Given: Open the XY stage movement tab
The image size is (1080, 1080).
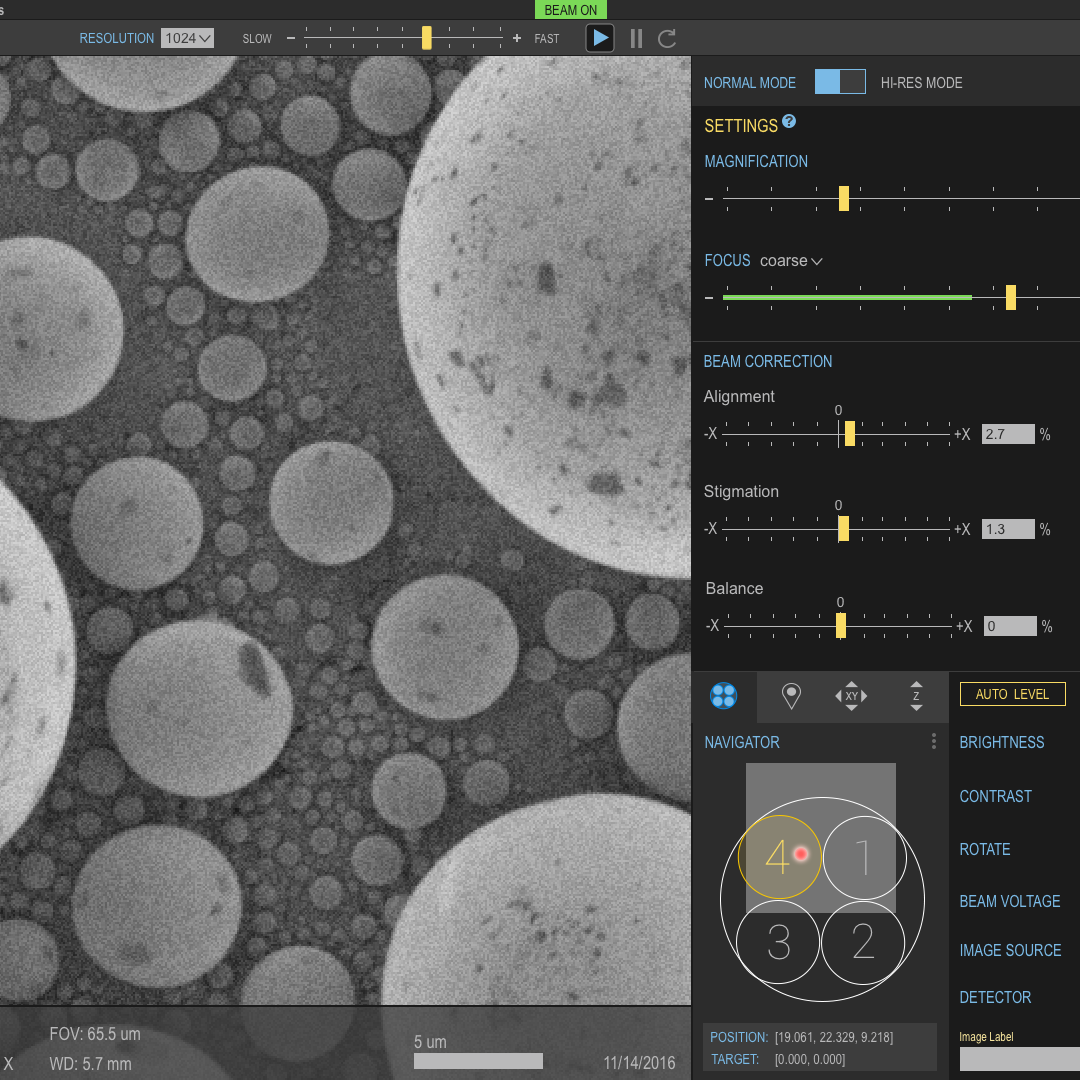Looking at the screenshot, I should [x=851, y=696].
